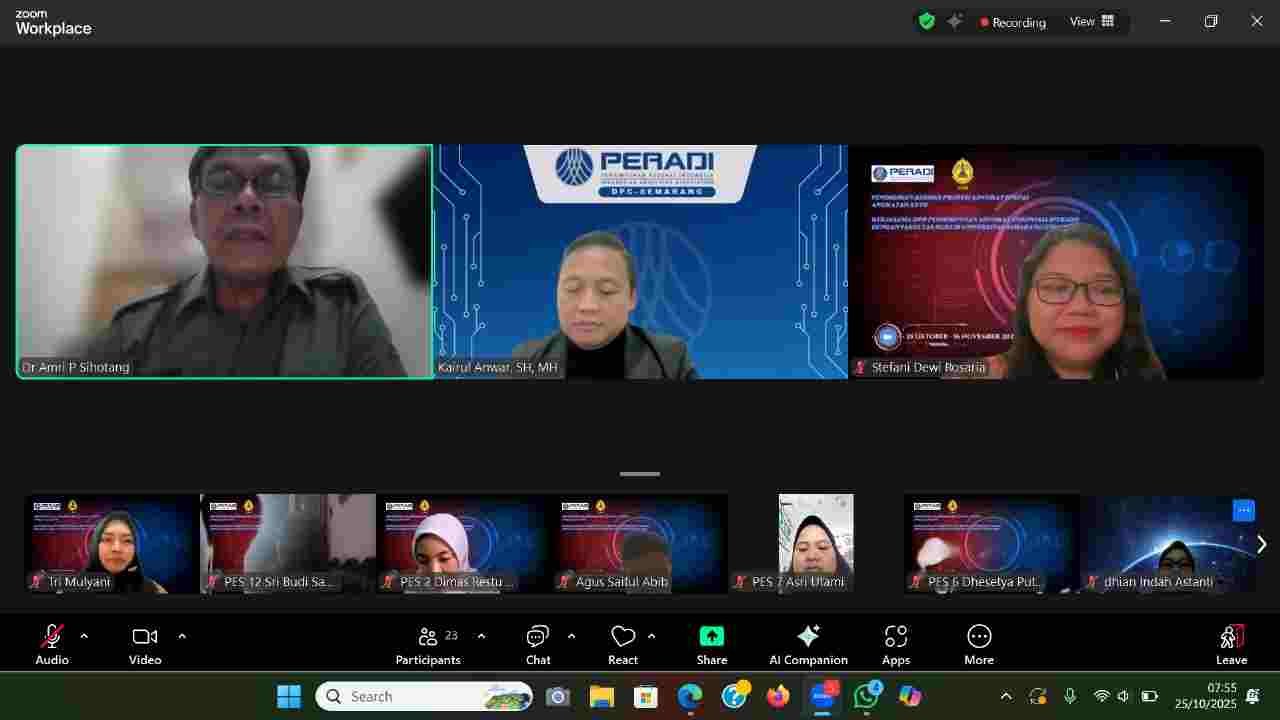Send a reaction with React
This screenshot has width=1280, height=720.
623,644
